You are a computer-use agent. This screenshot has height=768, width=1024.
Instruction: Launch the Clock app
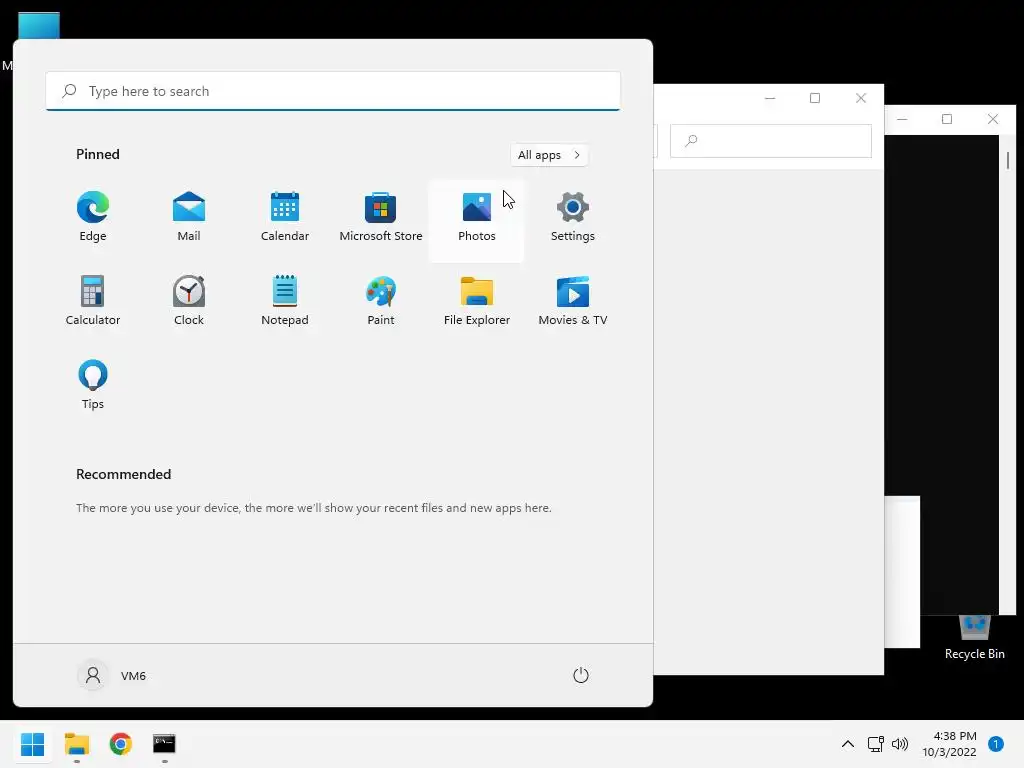[x=189, y=301]
